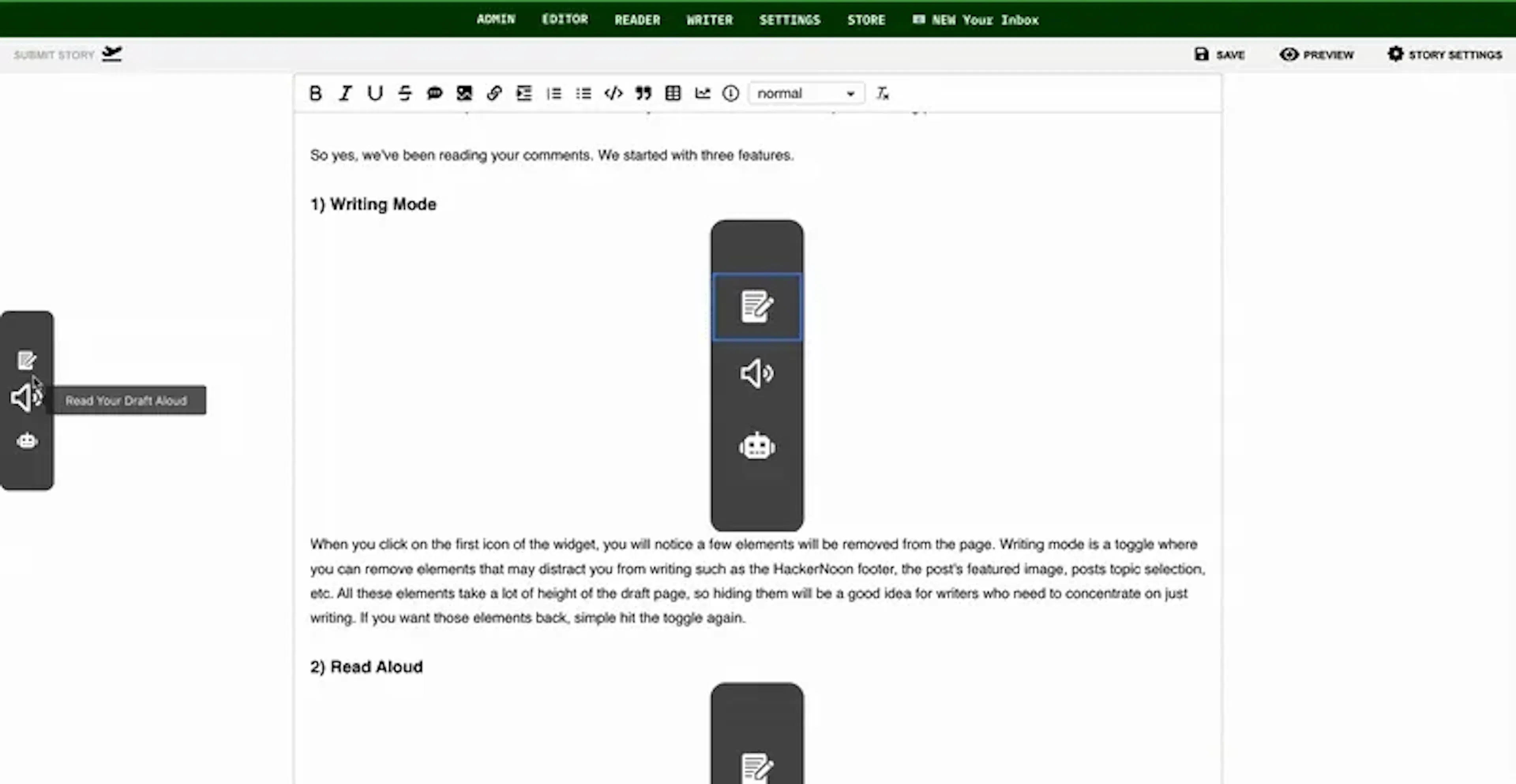Go to the READER section
The image size is (1516, 784).
637,19
